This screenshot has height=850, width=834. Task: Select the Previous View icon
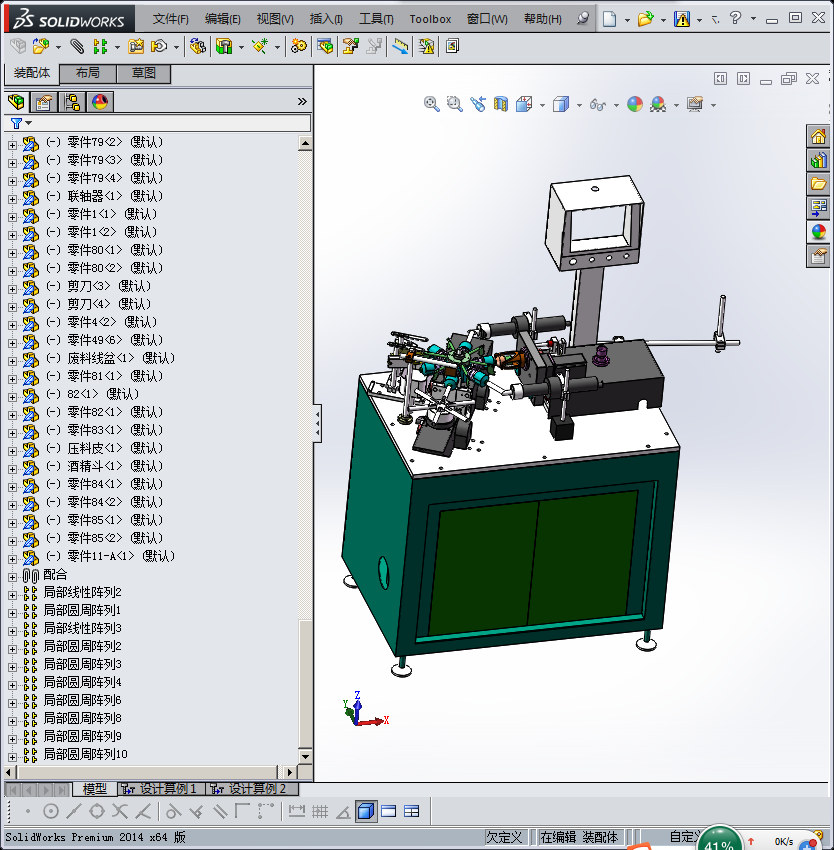tap(478, 104)
